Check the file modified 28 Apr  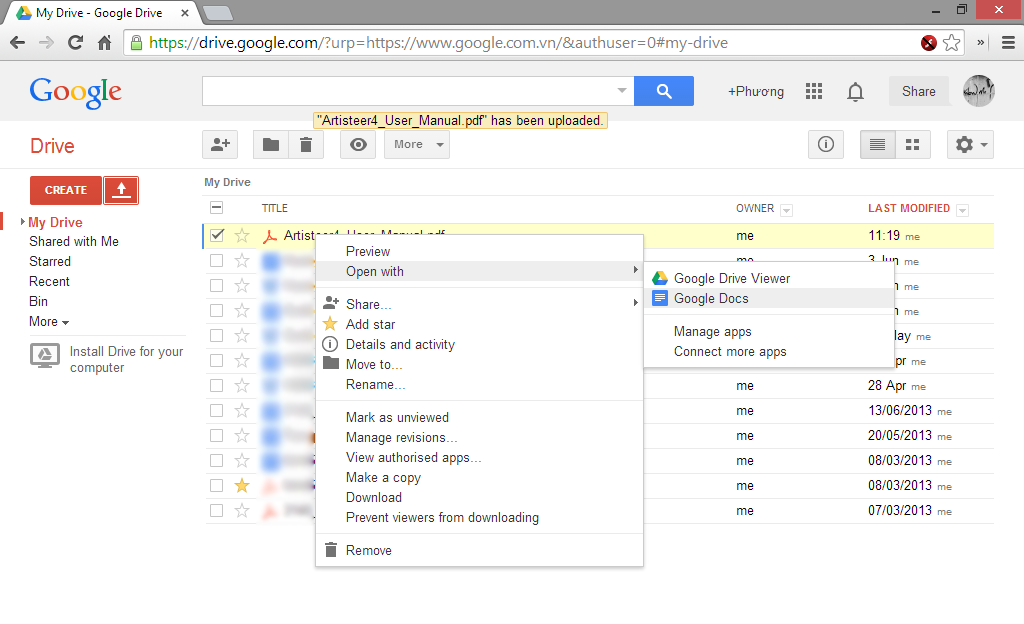coord(216,385)
